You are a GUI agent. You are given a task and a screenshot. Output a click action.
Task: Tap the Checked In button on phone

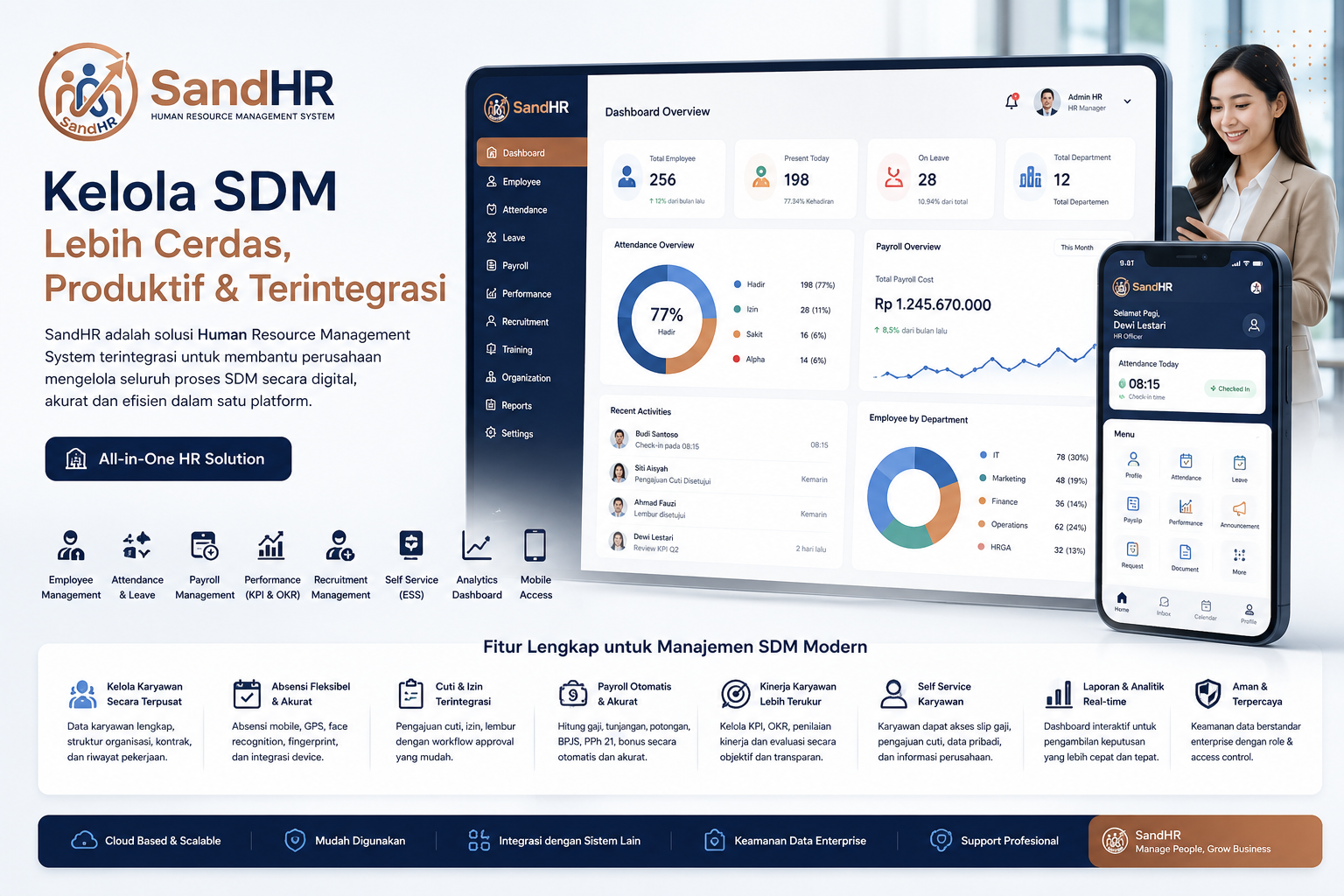(x=1230, y=388)
